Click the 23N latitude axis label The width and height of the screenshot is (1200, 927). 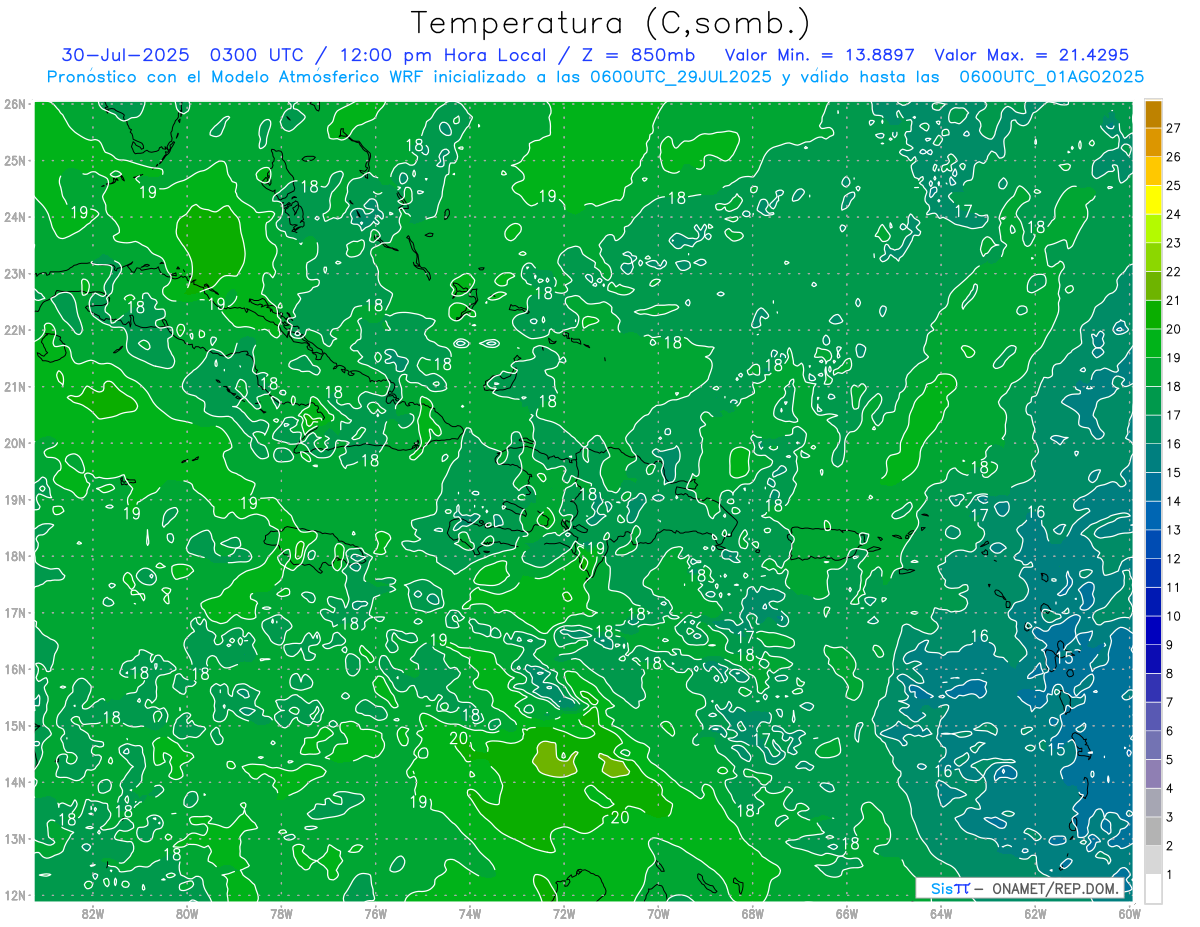point(14,273)
